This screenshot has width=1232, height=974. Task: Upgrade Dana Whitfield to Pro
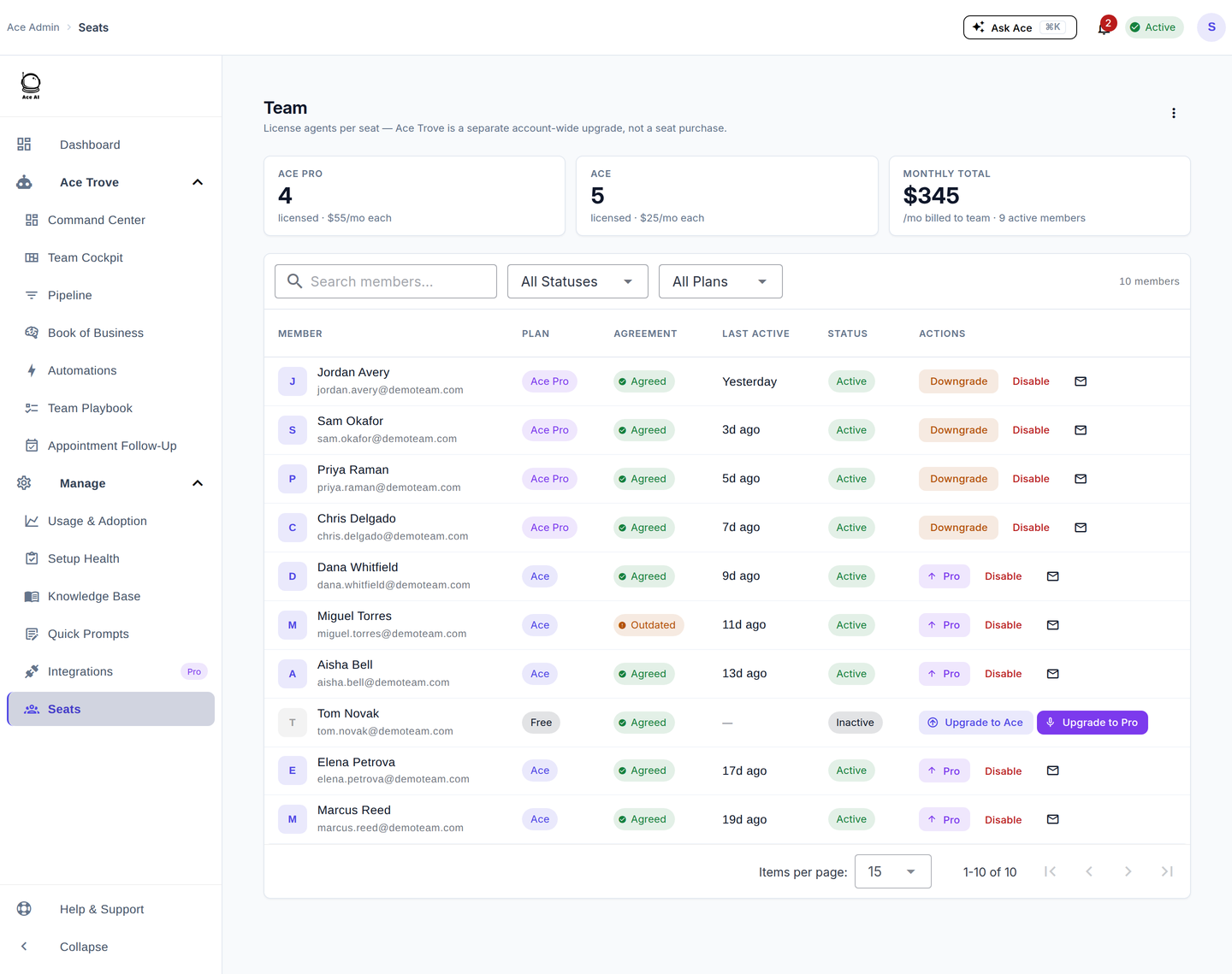pos(945,576)
